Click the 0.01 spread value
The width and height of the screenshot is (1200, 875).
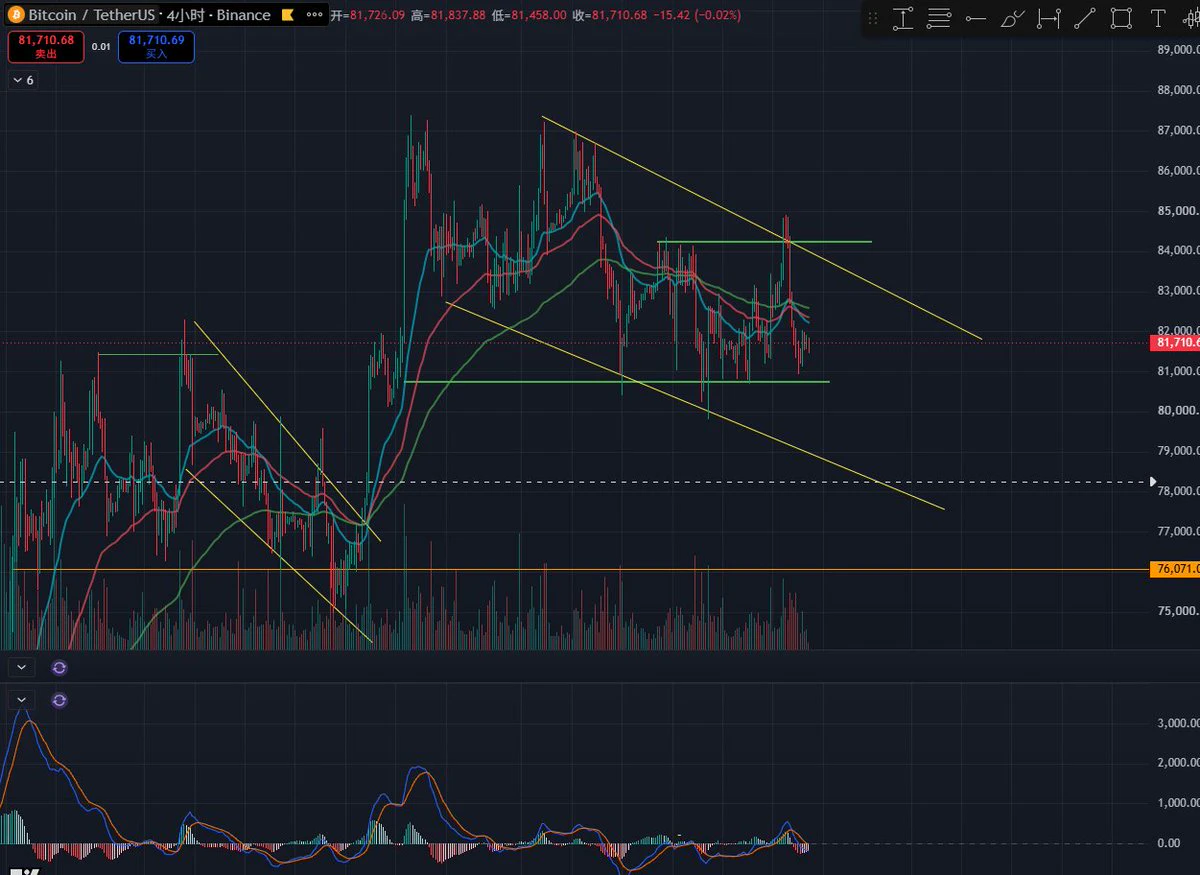101,47
